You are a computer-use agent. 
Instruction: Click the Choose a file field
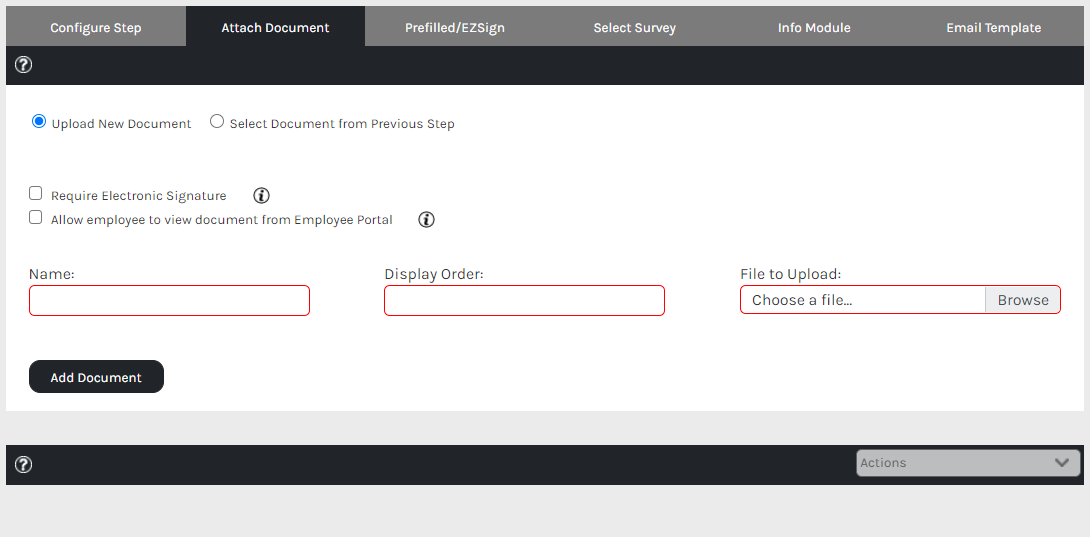click(x=862, y=300)
